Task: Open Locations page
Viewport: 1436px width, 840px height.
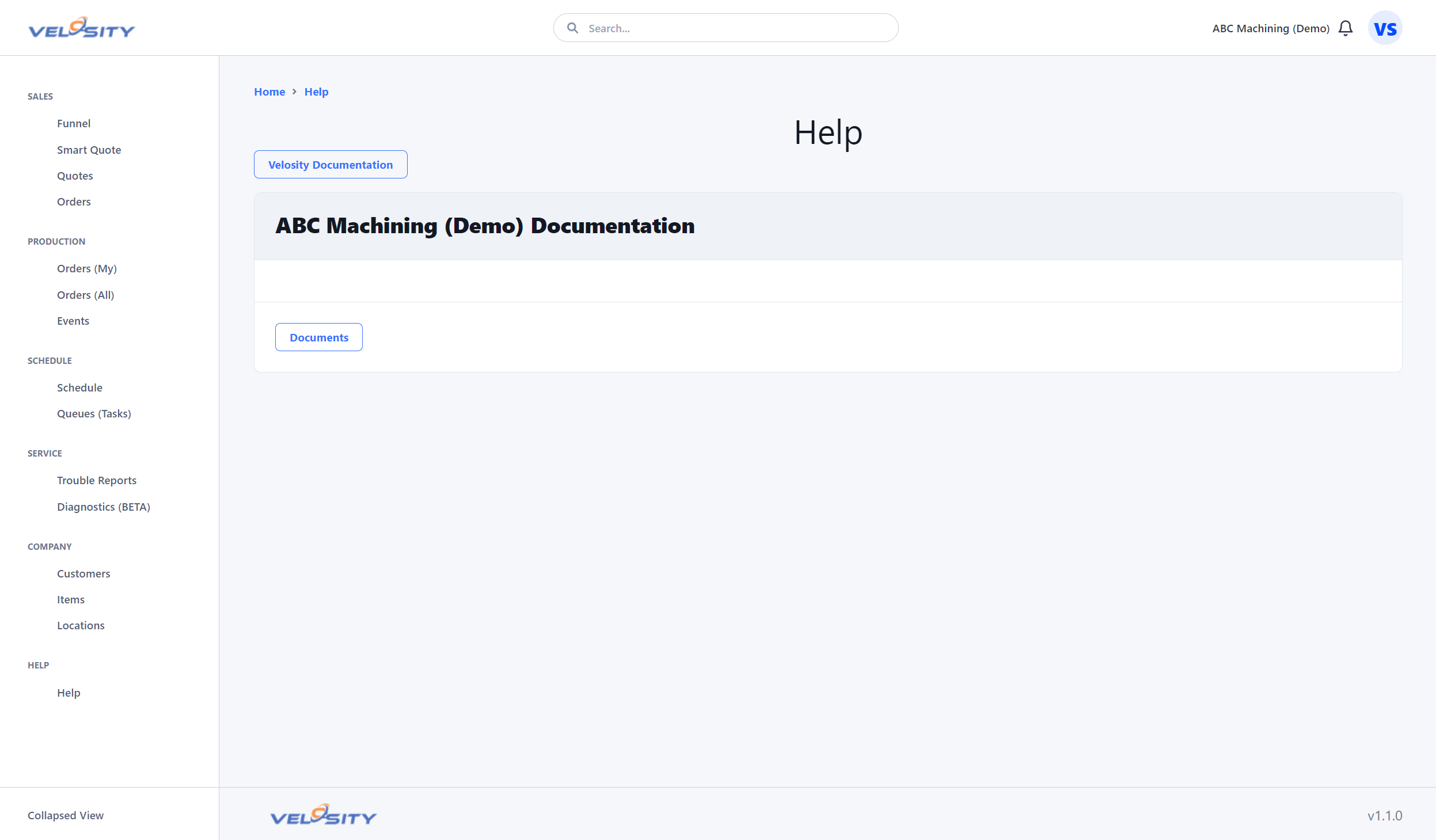Action: (81, 626)
